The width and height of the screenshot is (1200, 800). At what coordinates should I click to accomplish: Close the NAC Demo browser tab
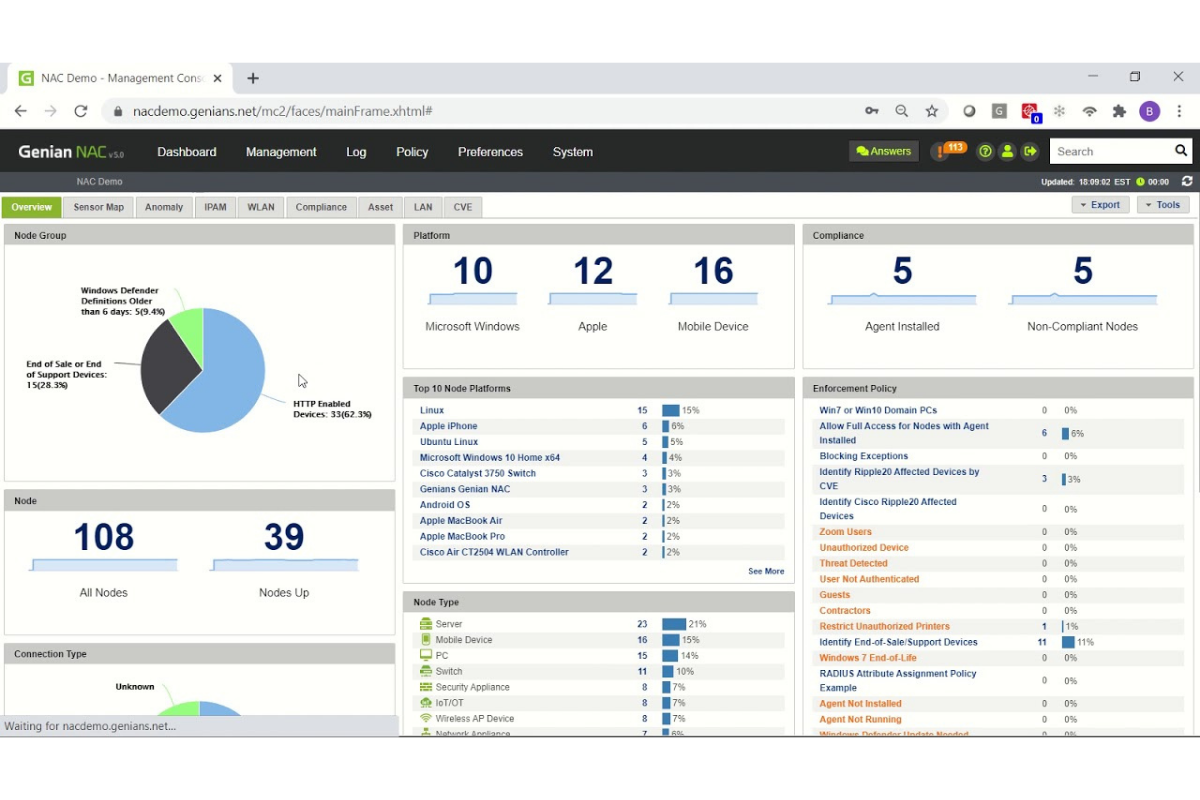point(217,78)
